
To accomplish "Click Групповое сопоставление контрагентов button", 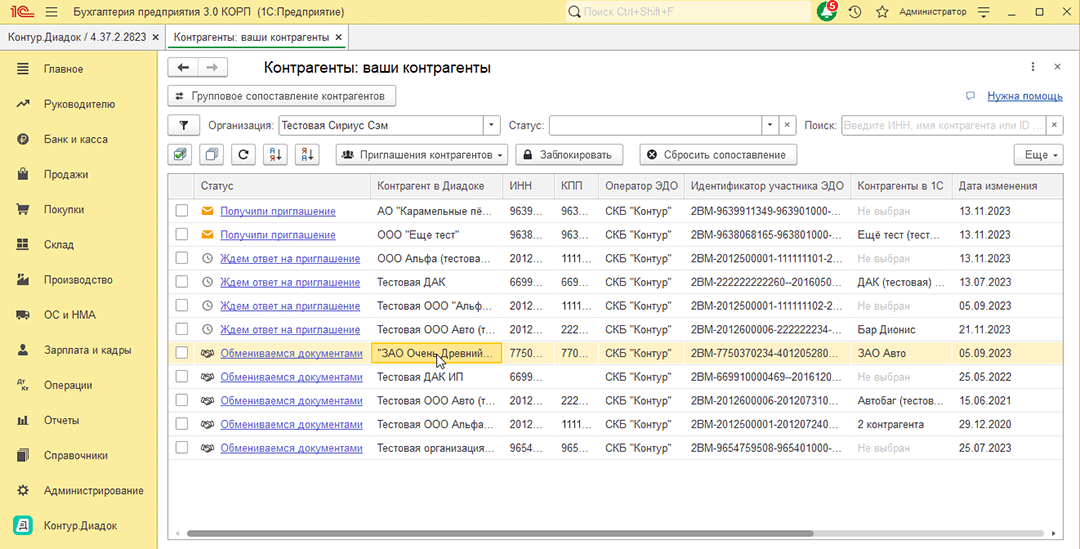I will click(282, 96).
